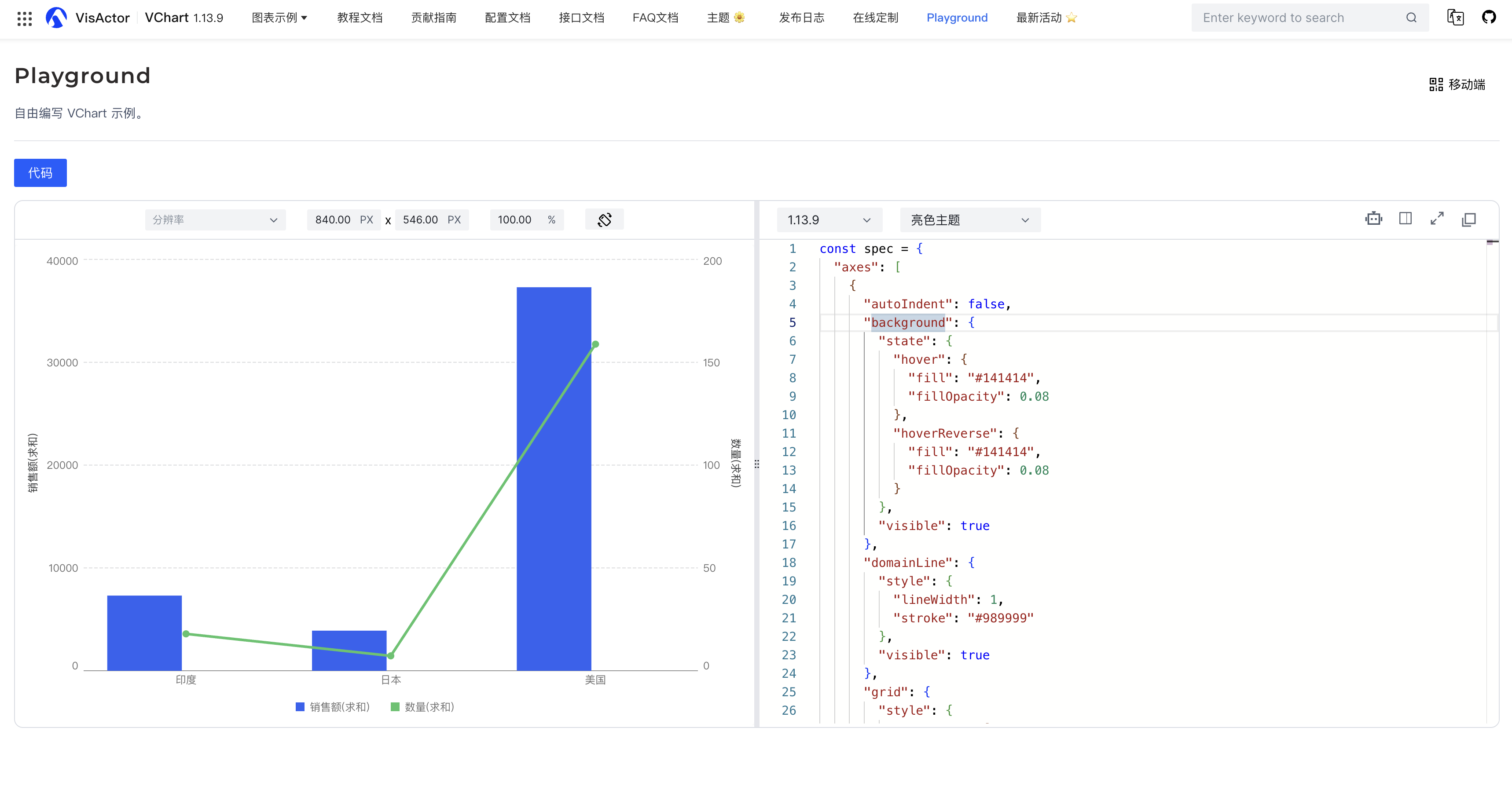Image resolution: width=1512 pixels, height=804 pixels.
Task: Copy the code with copy icon
Action: (x=1468, y=219)
